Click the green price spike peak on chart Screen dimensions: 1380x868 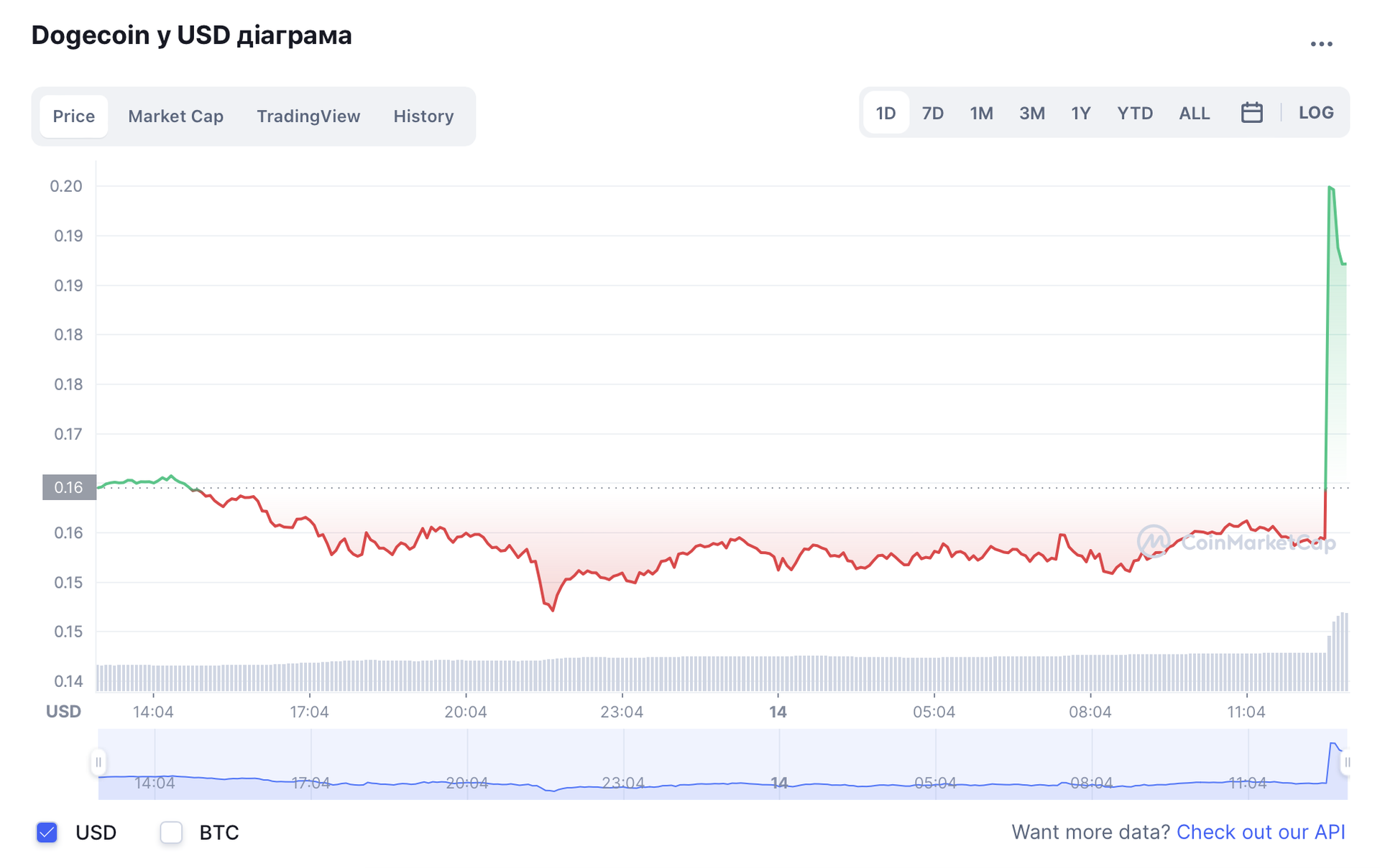pyautogui.click(x=1330, y=188)
